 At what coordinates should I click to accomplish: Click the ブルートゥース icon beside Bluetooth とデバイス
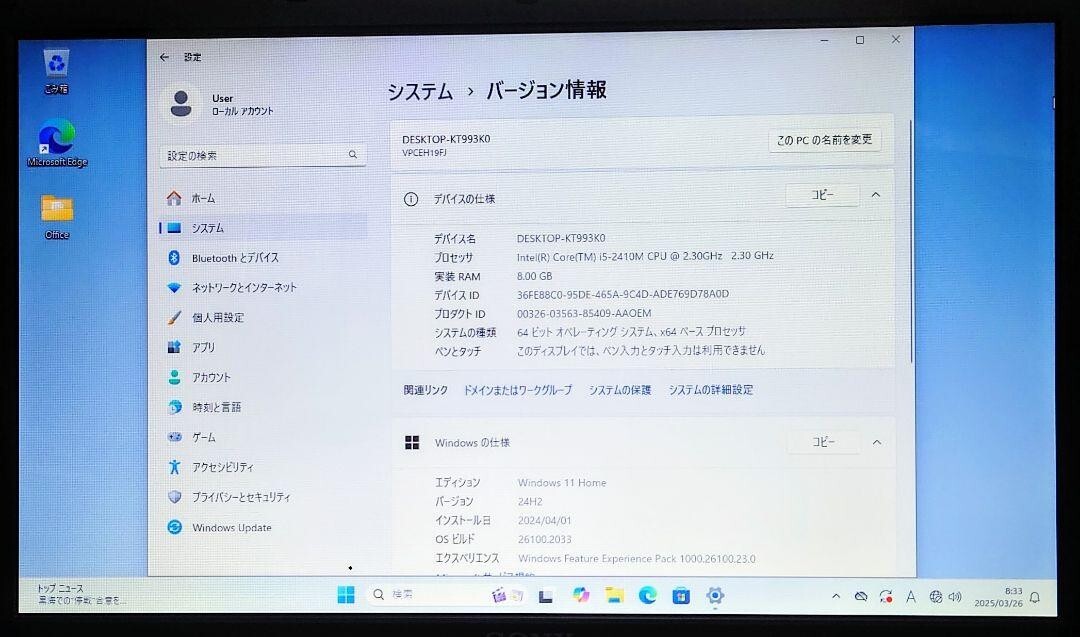point(174,258)
